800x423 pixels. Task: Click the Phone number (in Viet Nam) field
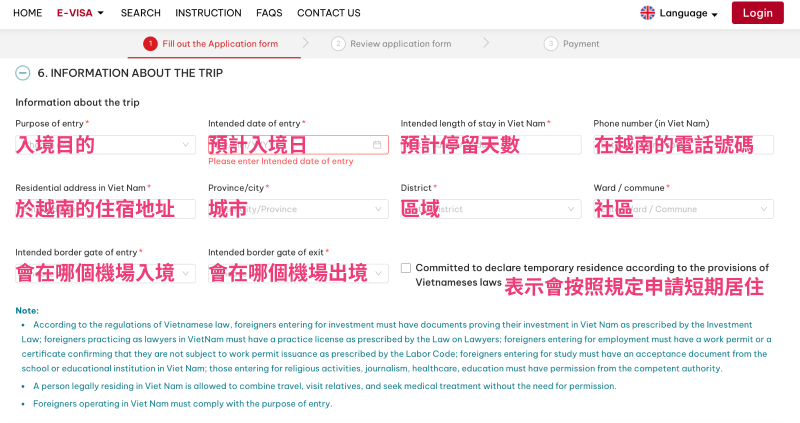[x=682, y=145]
